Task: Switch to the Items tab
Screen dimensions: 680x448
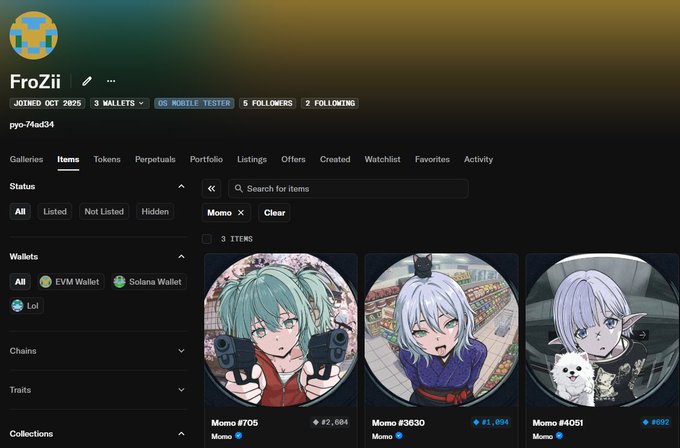Action: [68, 159]
